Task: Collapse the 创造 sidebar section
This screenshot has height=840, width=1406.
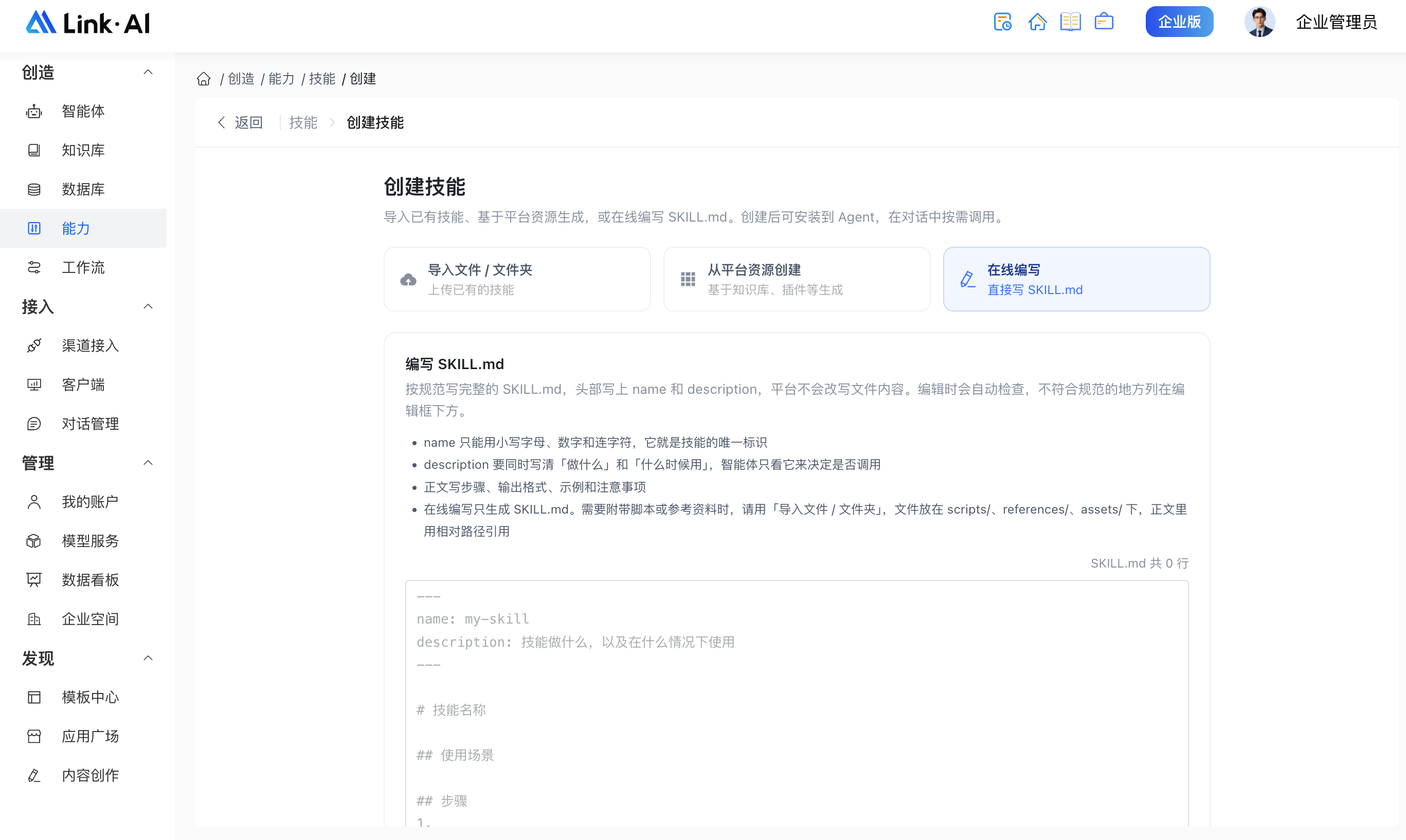Action: point(148,72)
